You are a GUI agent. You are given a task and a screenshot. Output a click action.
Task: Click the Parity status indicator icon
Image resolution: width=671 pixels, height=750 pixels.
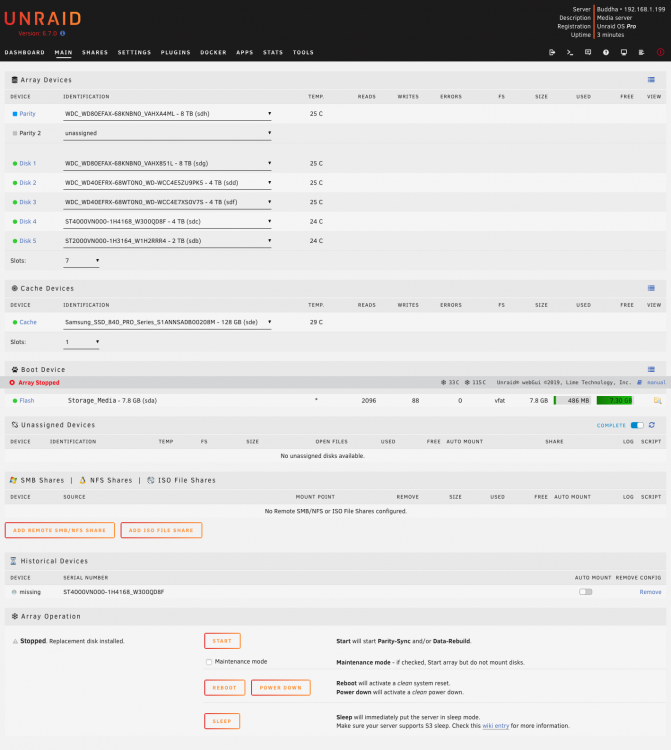(15, 114)
